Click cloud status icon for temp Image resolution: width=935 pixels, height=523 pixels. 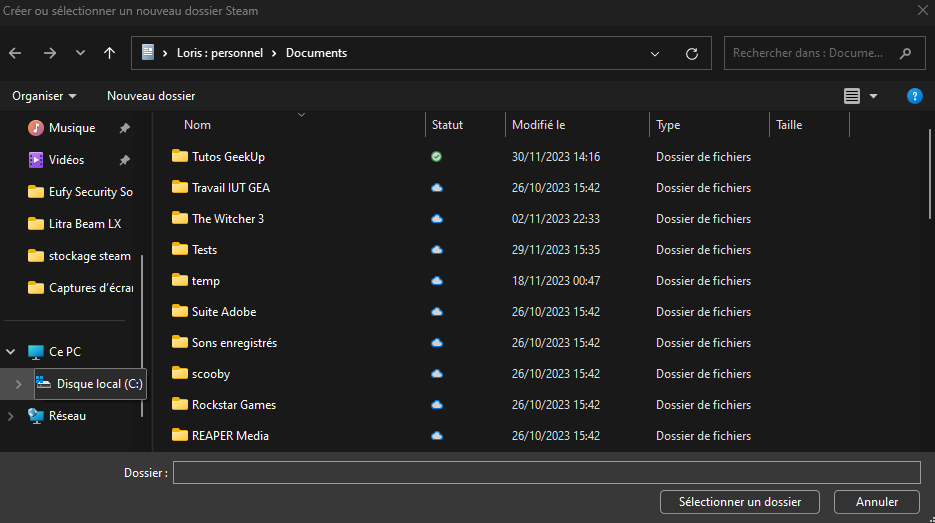(x=437, y=281)
